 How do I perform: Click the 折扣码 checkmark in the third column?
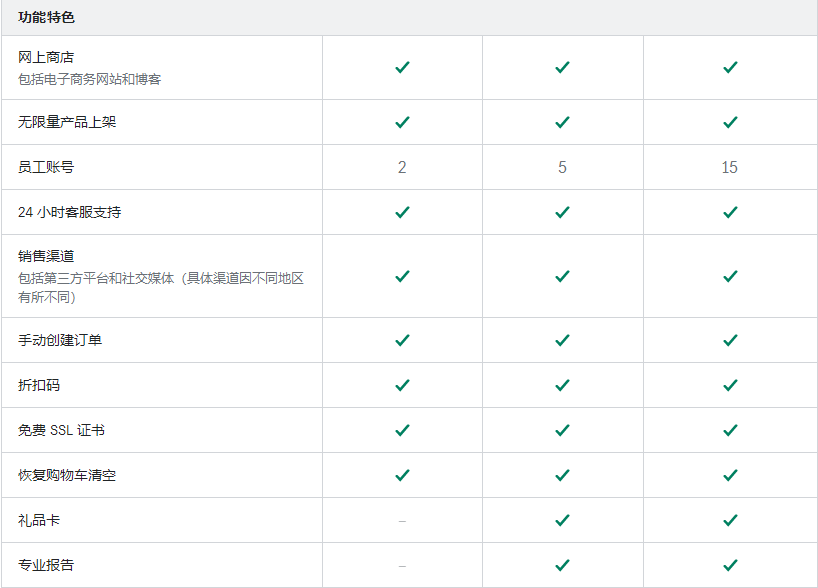pyautogui.click(x=729, y=385)
